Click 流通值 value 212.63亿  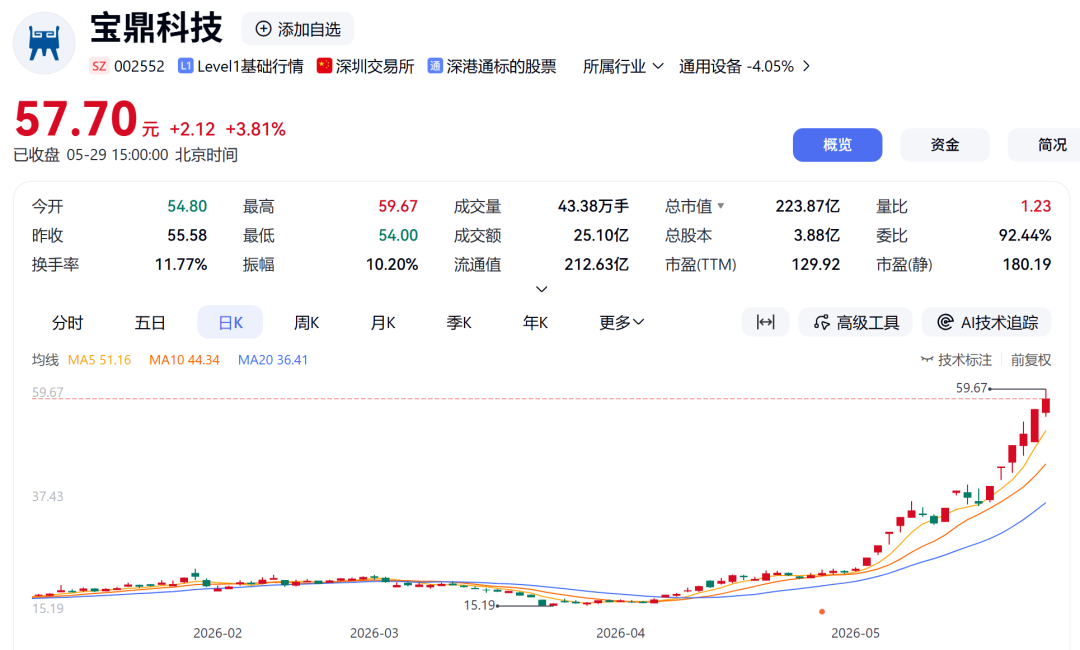(x=596, y=264)
